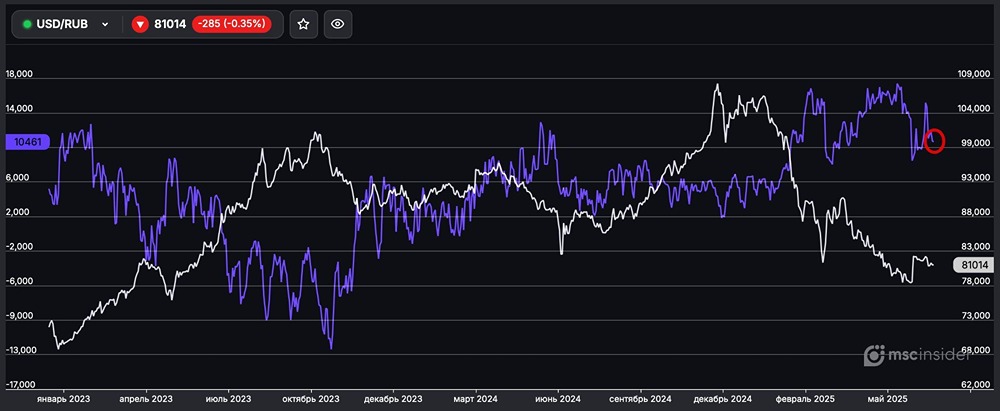Click the декабрь 2024 time axis label

click(723, 399)
